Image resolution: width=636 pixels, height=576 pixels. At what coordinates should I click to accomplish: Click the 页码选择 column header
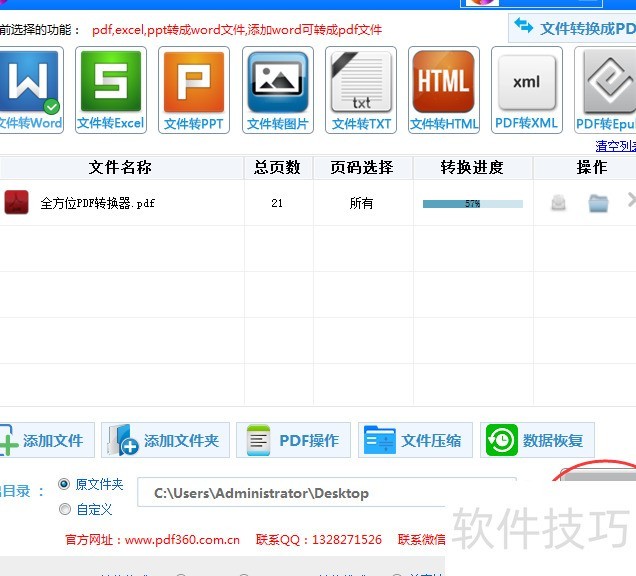[362, 167]
